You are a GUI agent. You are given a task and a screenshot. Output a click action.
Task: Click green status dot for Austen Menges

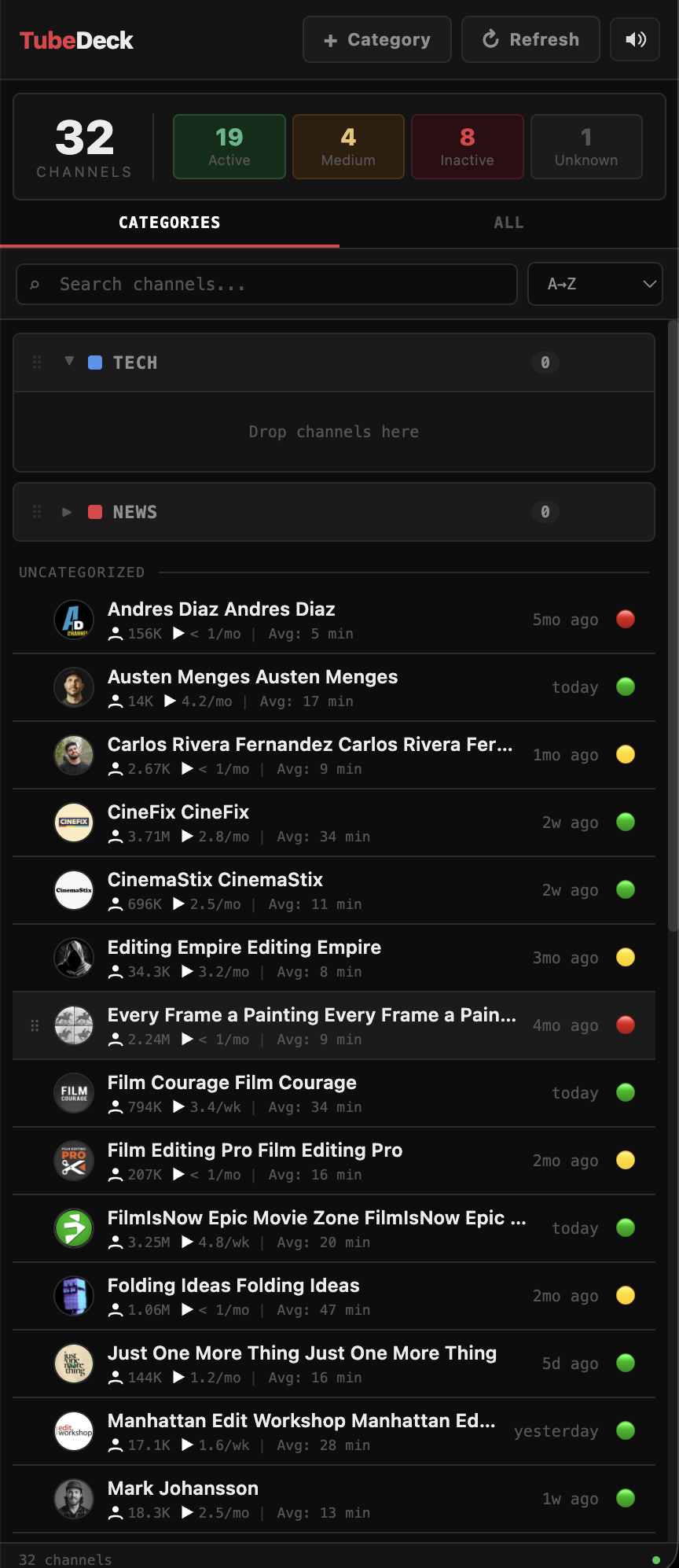[x=626, y=687]
